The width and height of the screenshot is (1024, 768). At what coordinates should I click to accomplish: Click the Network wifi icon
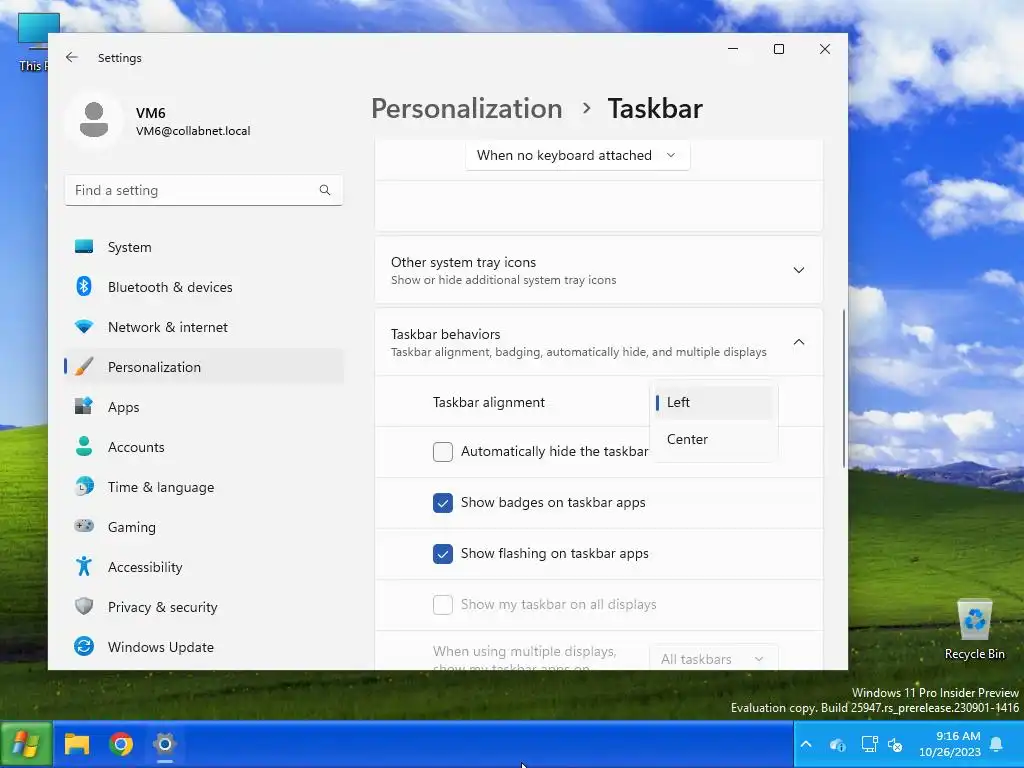click(x=84, y=327)
